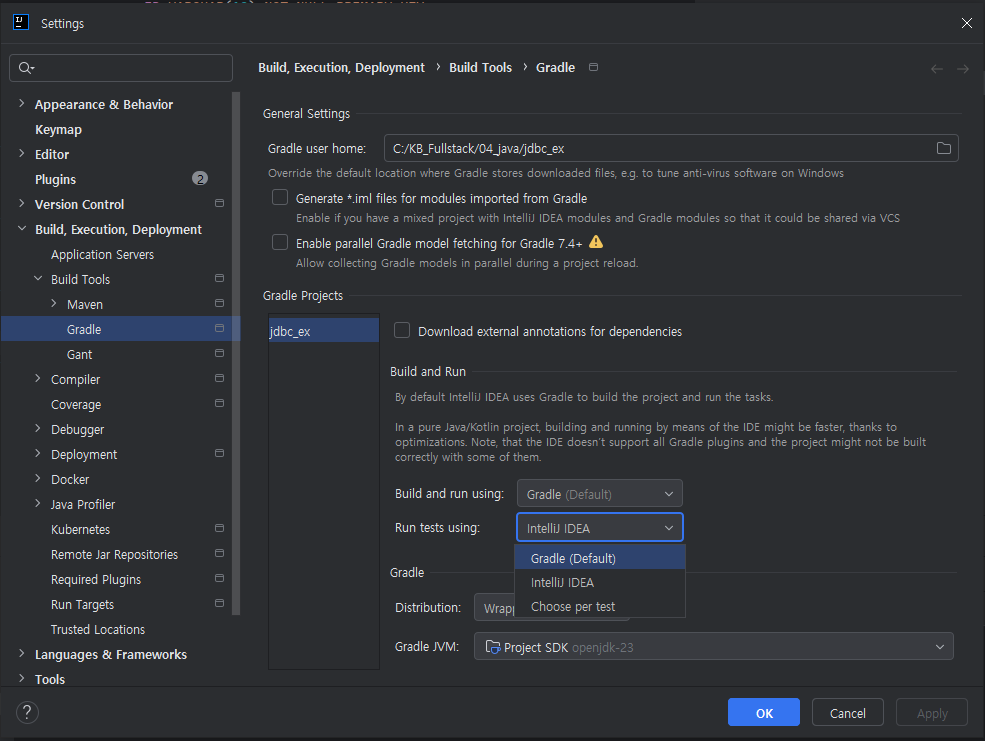Browse for Gradle user home folder icon
This screenshot has width=985, height=741.
tap(944, 148)
